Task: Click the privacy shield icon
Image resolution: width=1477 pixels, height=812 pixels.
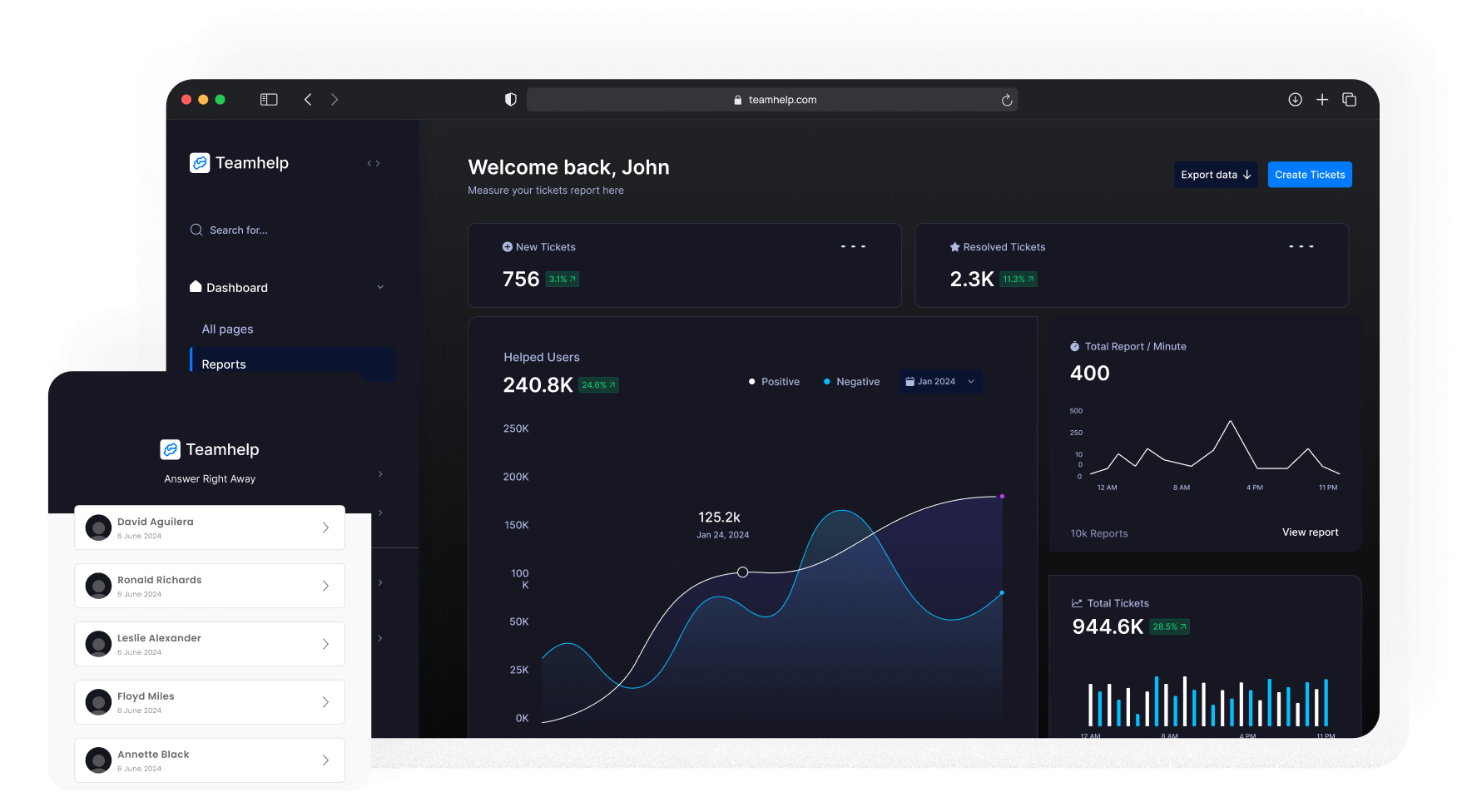Action: [511, 100]
